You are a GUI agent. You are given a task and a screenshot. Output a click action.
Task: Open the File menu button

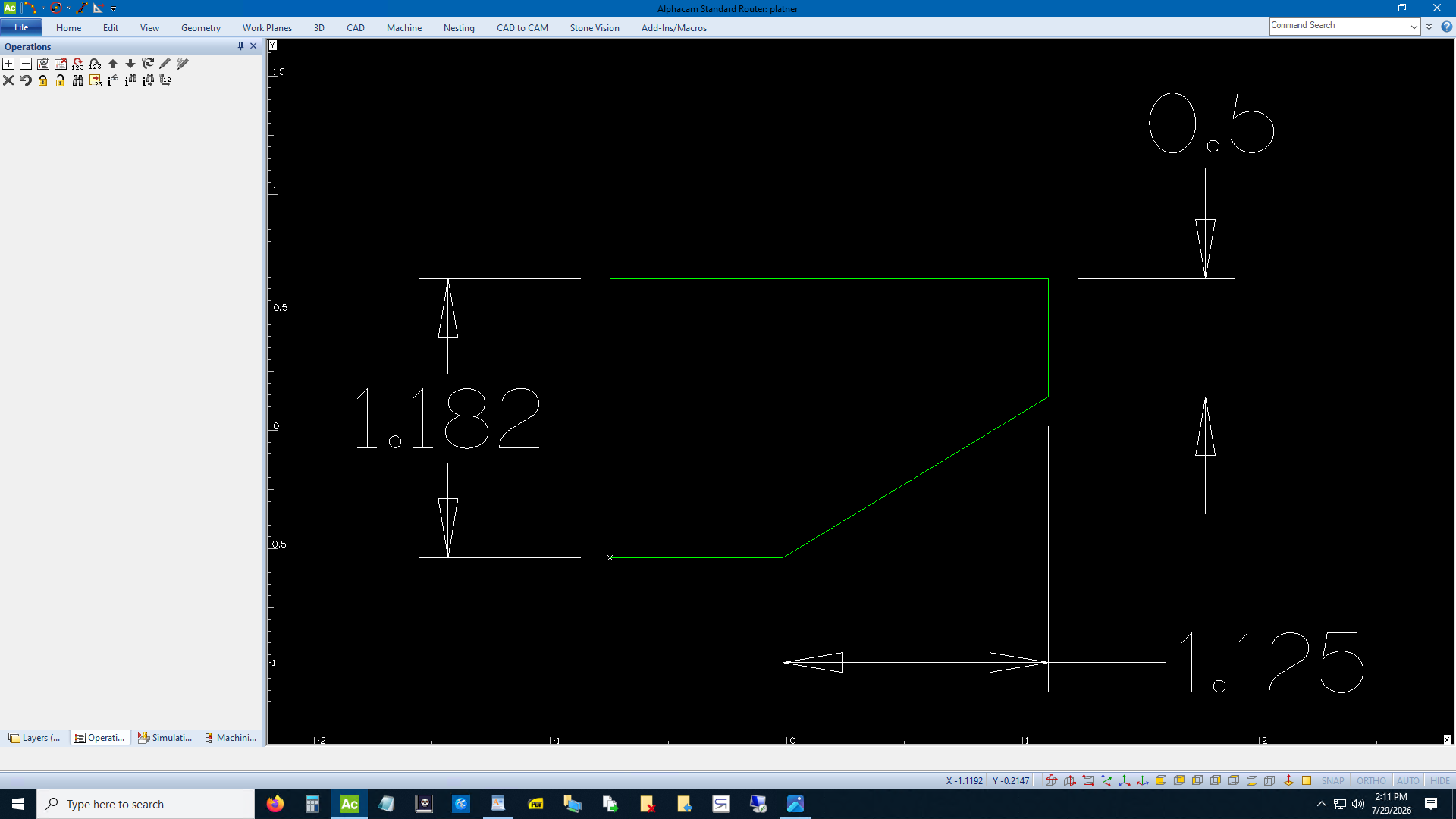[21, 27]
